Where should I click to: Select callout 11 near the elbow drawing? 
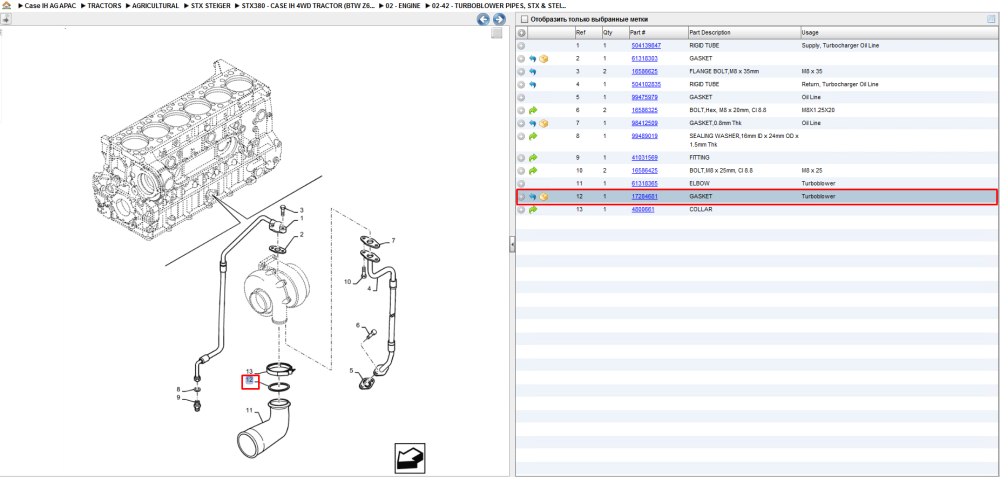point(249,410)
